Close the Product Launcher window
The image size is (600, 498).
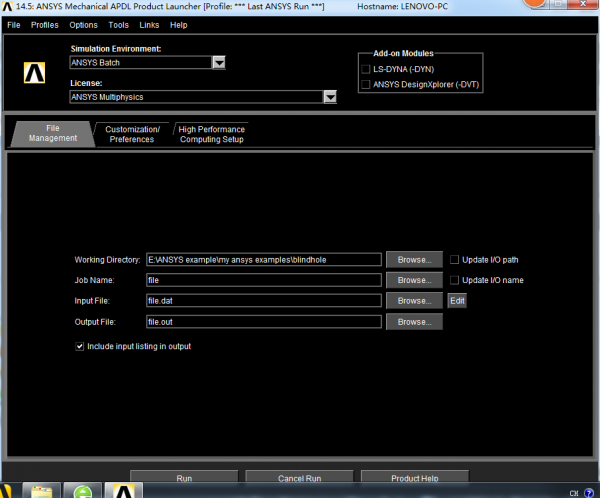pyautogui.click(x=582, y=4)
